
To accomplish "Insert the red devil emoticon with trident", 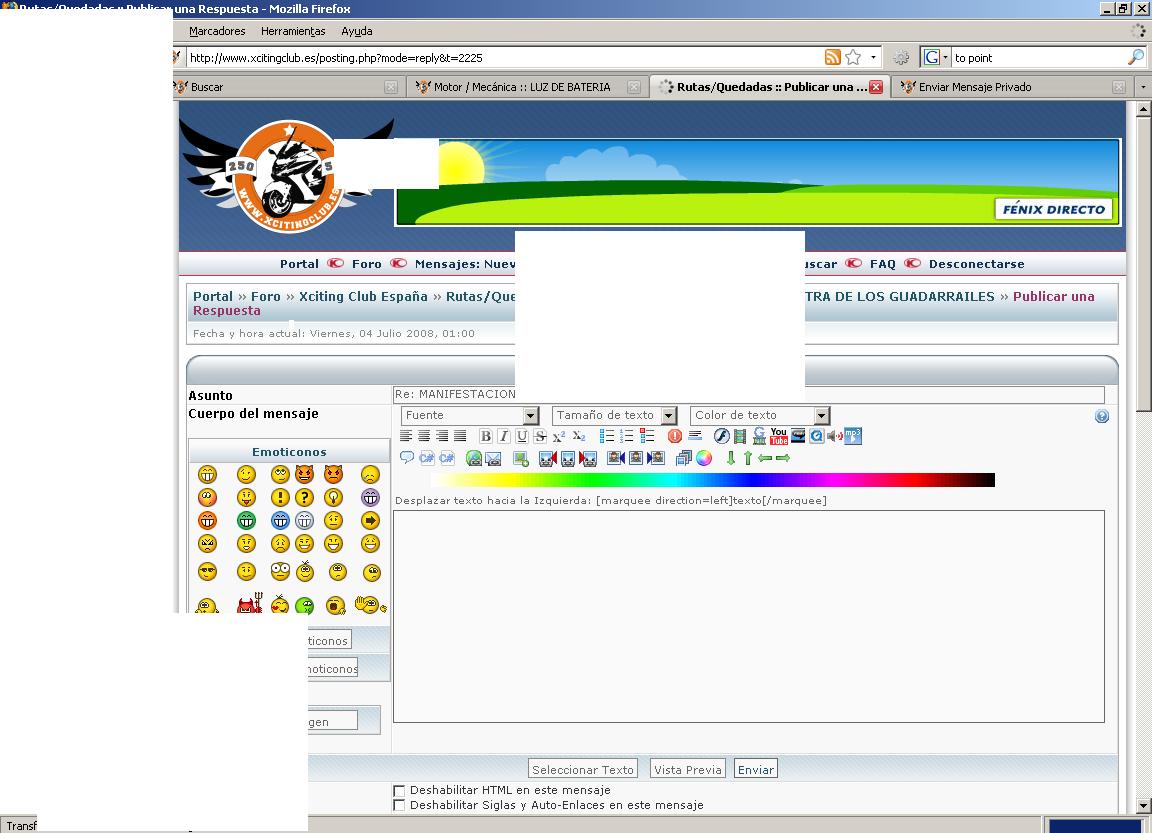I will point(249,604).
